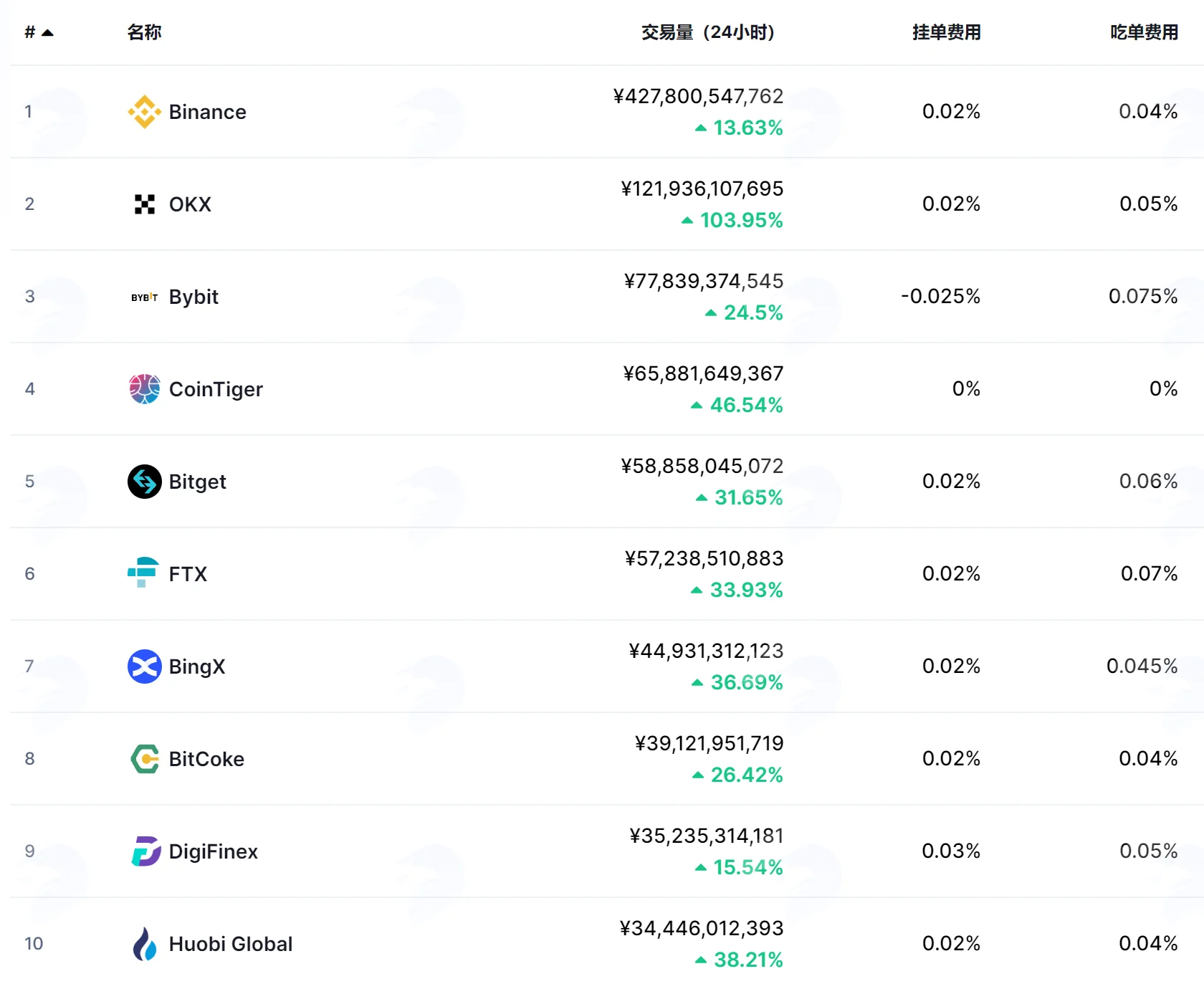Click the DigiFinex logo icon
The width and height of the screenshot is (1204, 989).
(x=145, y=851)
